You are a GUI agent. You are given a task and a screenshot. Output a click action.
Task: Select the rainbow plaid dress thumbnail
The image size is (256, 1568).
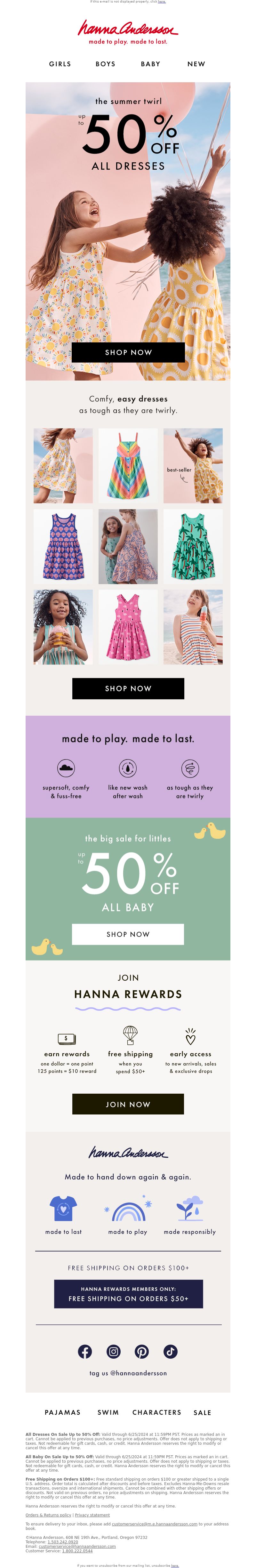click(128, 466)
